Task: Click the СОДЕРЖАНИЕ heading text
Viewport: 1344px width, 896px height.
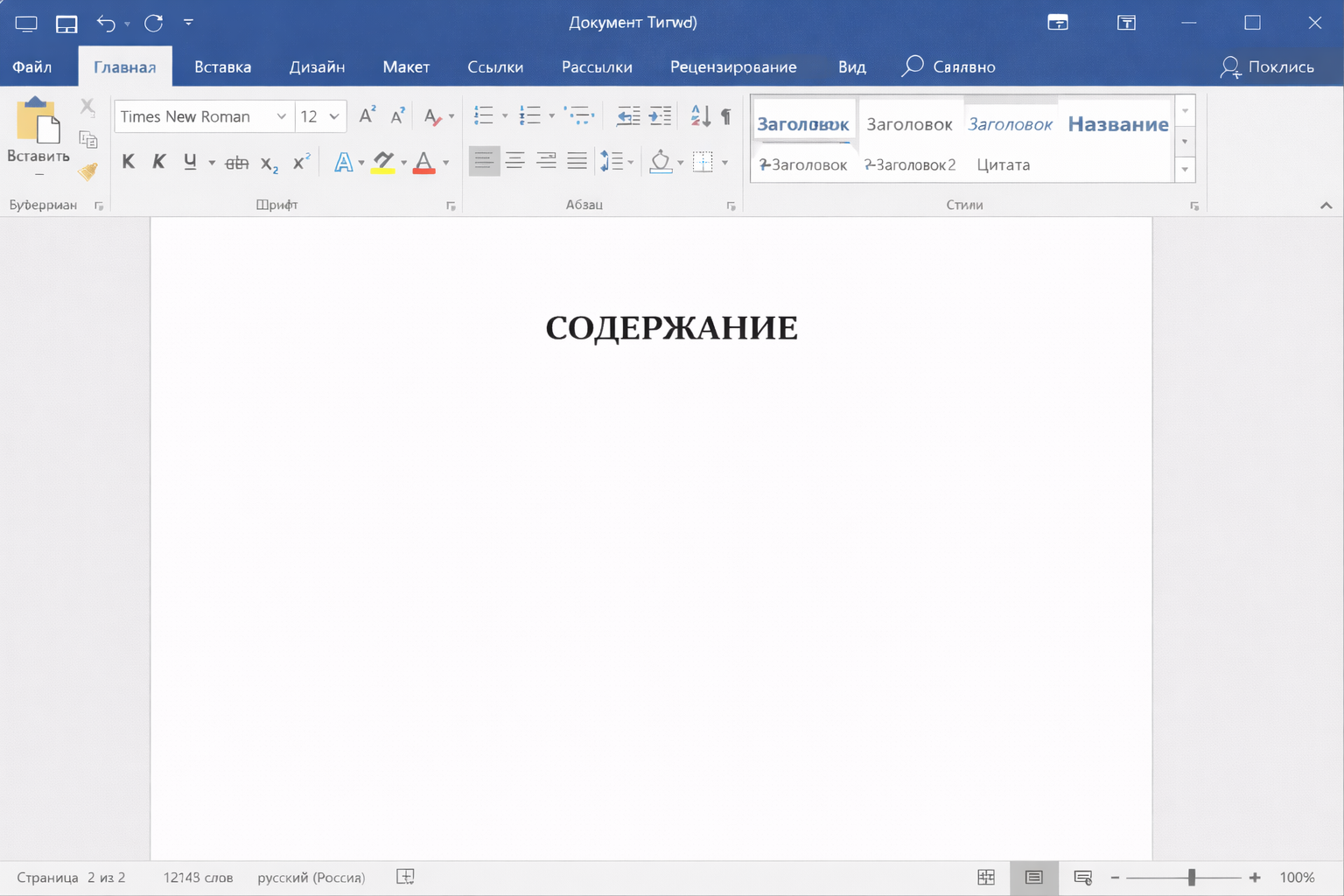Action: (671, 328)
